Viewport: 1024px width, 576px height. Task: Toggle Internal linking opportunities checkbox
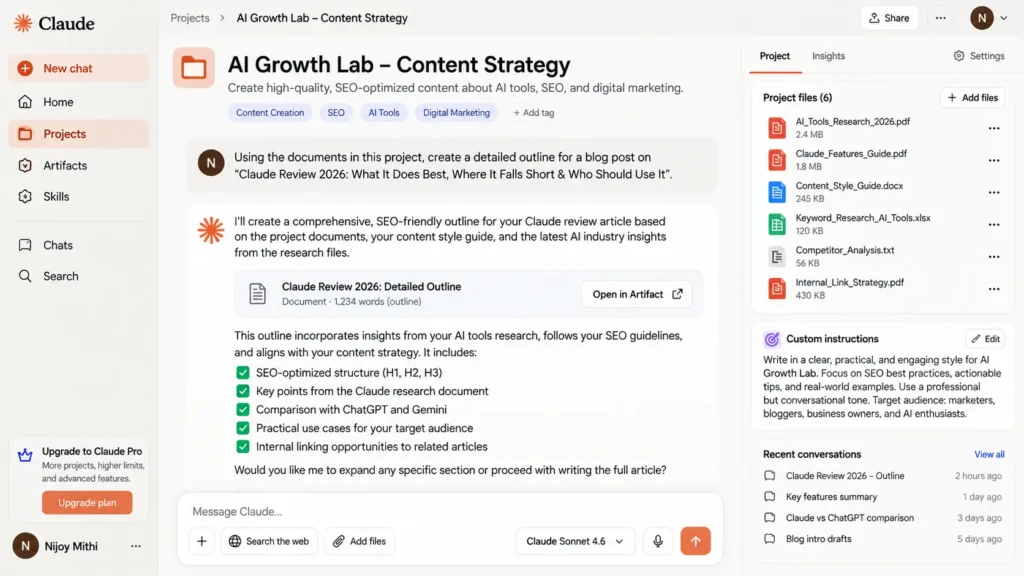[243, 447]
